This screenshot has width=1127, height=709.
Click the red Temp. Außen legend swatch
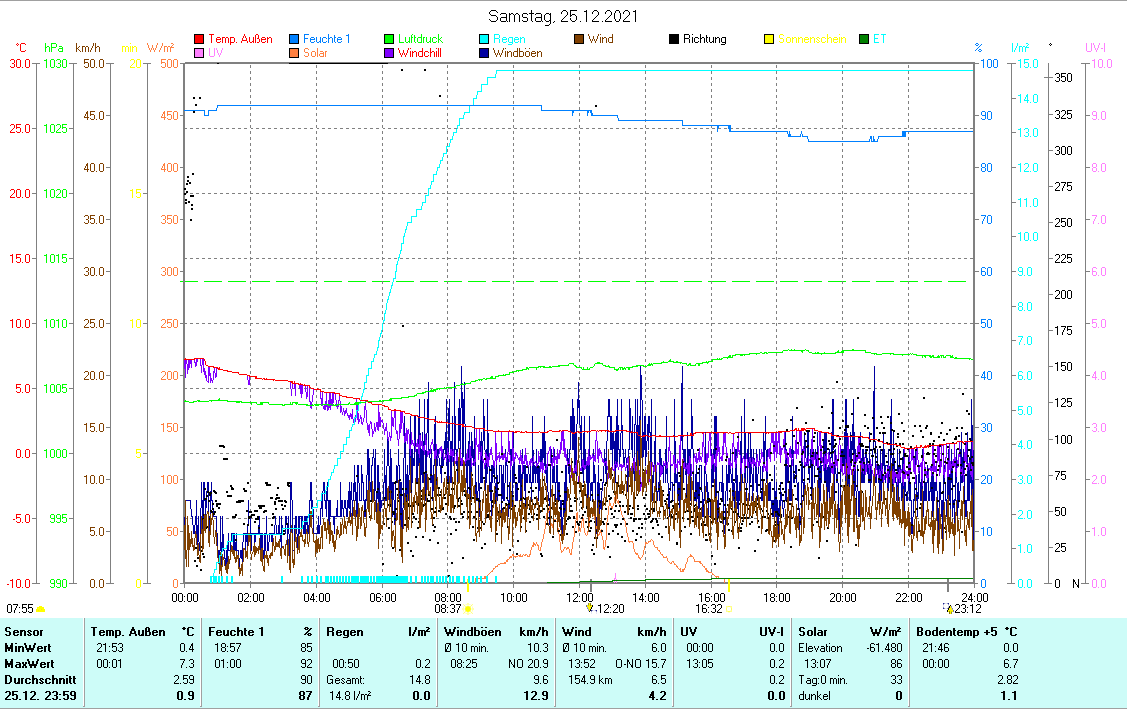pos(199,40)
